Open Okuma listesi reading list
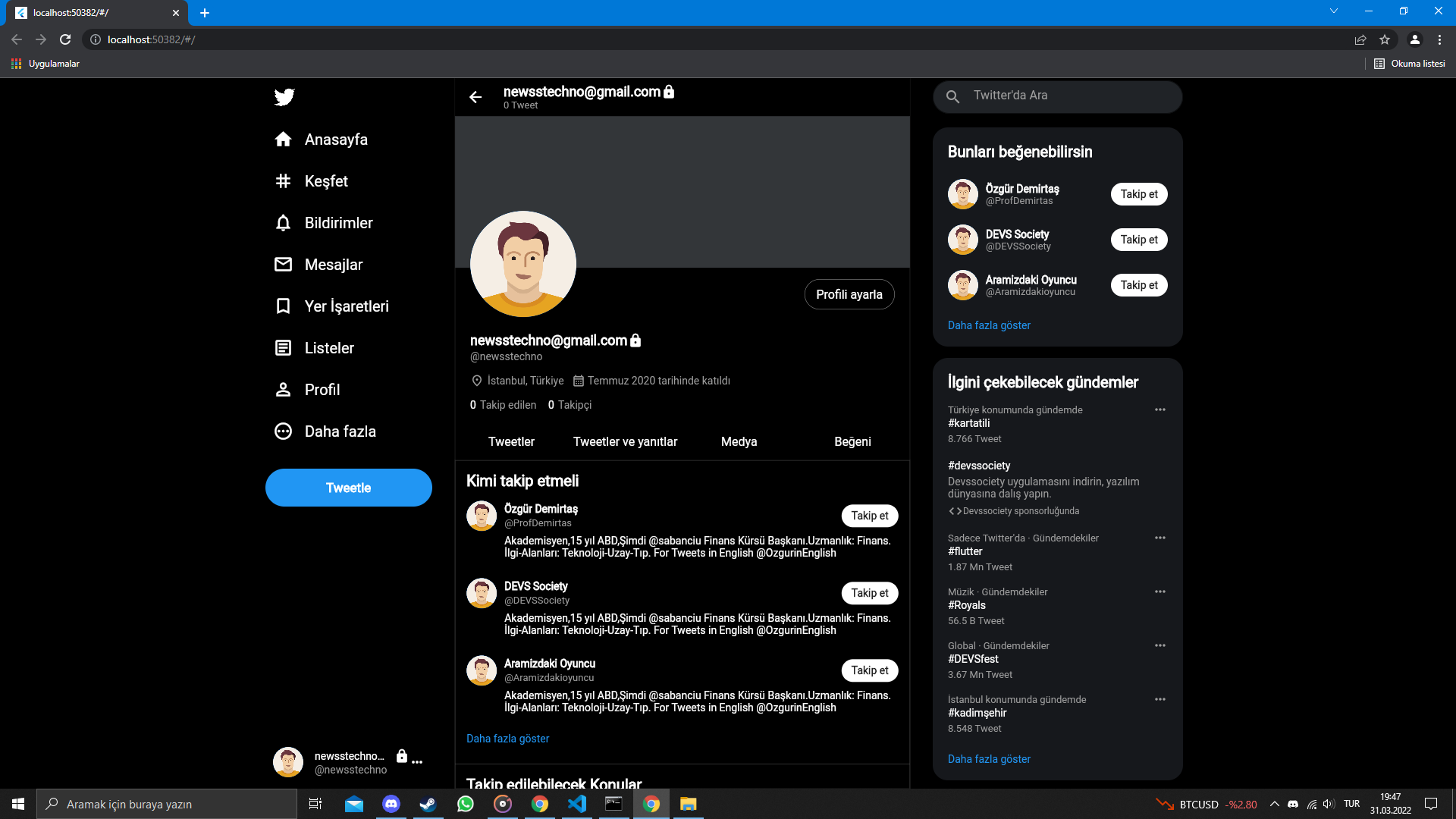1456x819 pixels. 1410,64
